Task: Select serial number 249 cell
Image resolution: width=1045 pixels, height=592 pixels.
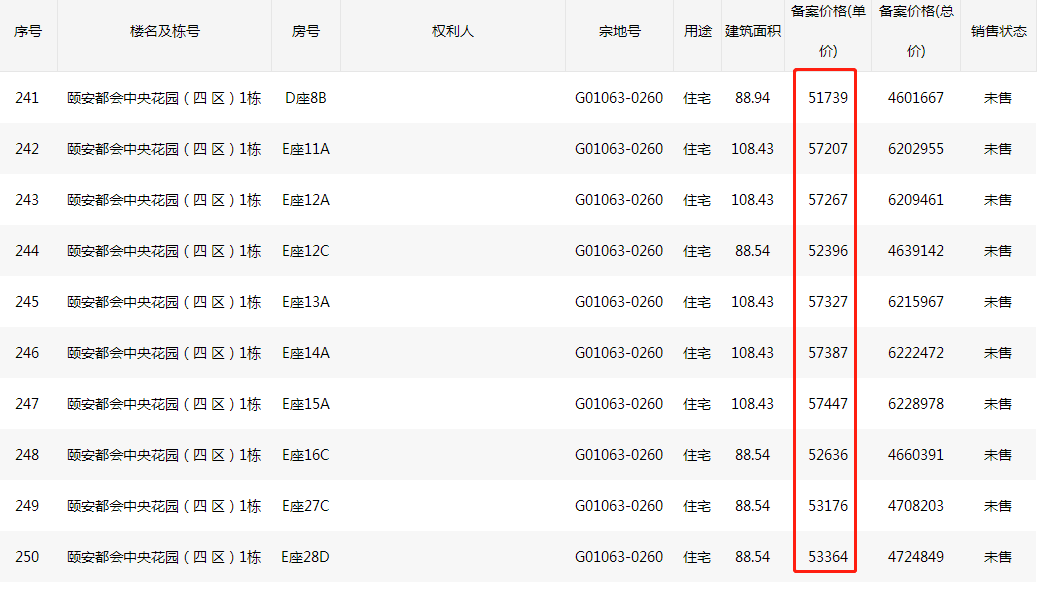Action: pos(27,506)
